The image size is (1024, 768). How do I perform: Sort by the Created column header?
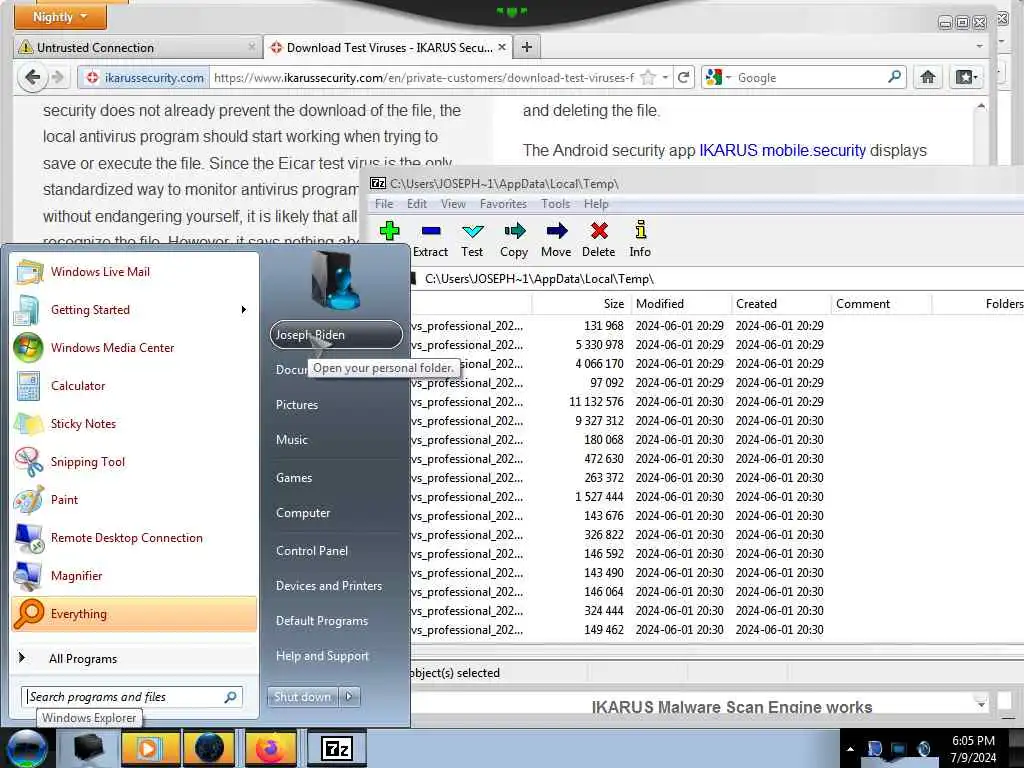[x=780, y=304]
